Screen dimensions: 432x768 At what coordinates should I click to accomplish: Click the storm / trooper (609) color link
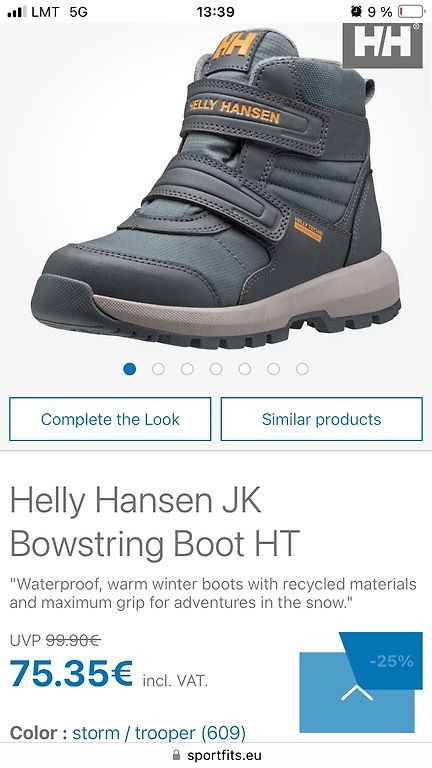coord(159,733)
